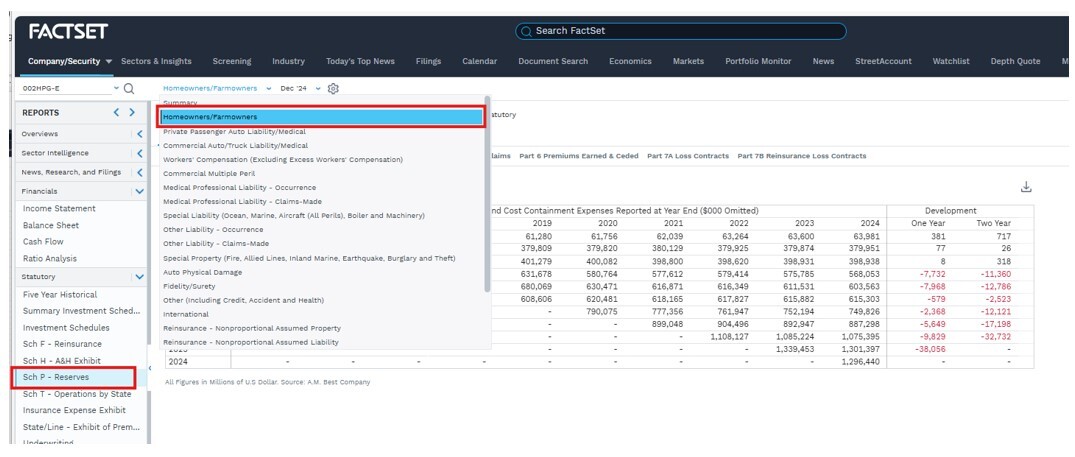Screen dimensions: 1075x457
Task: Click the 002HPG-E ticker input field
Action: (x=67, y=88)
